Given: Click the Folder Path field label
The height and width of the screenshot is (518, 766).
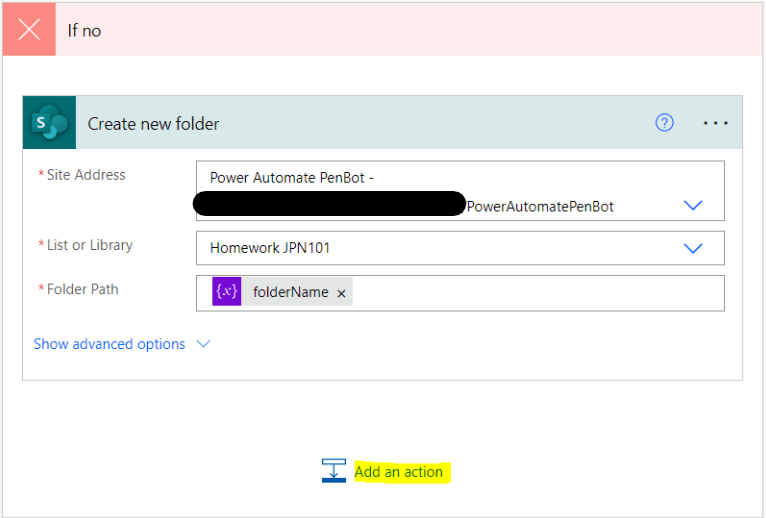Looking at the screenshot, I should pyautogui.click(x=84, y=289).
